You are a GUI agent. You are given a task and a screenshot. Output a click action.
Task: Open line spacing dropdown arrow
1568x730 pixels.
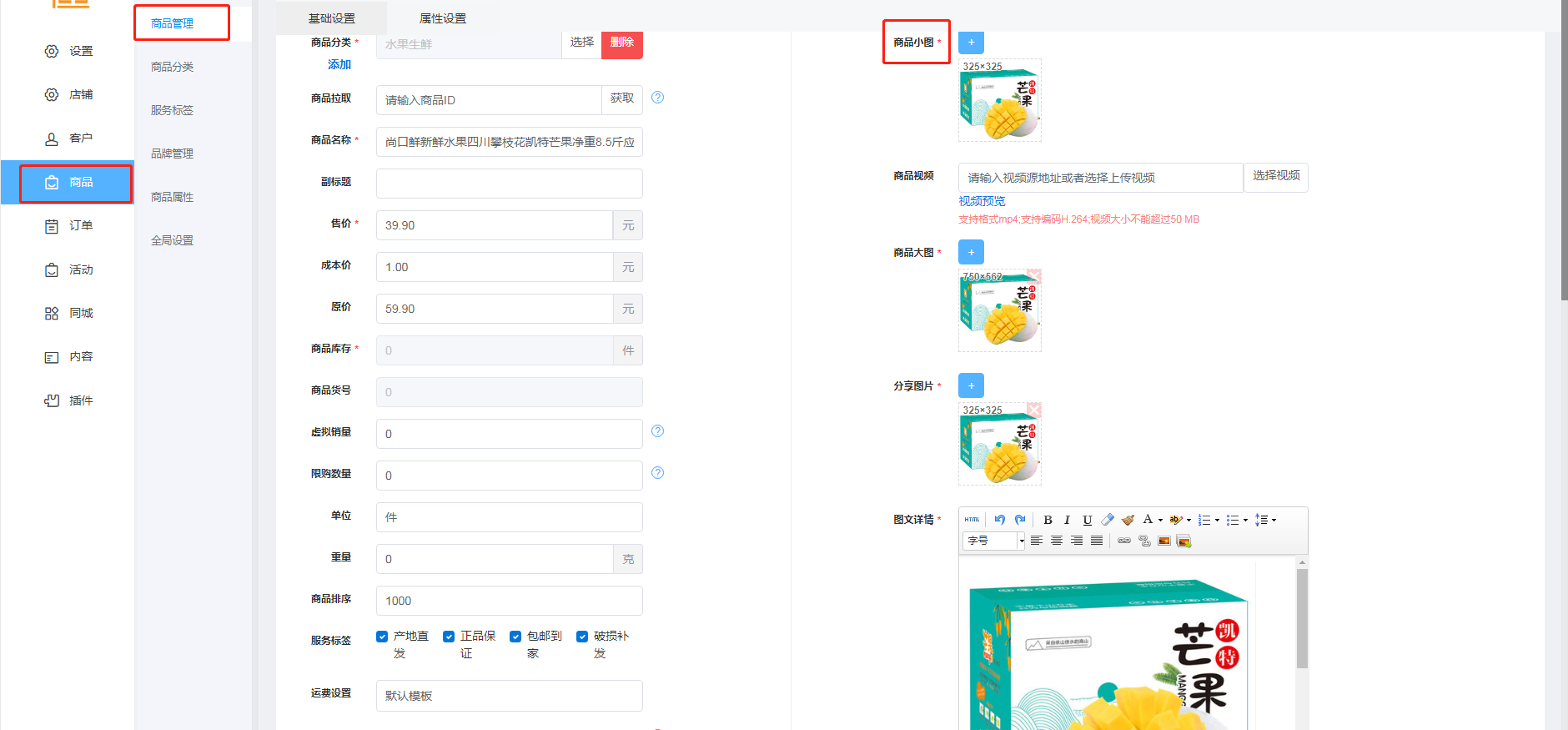(1274, 520)
